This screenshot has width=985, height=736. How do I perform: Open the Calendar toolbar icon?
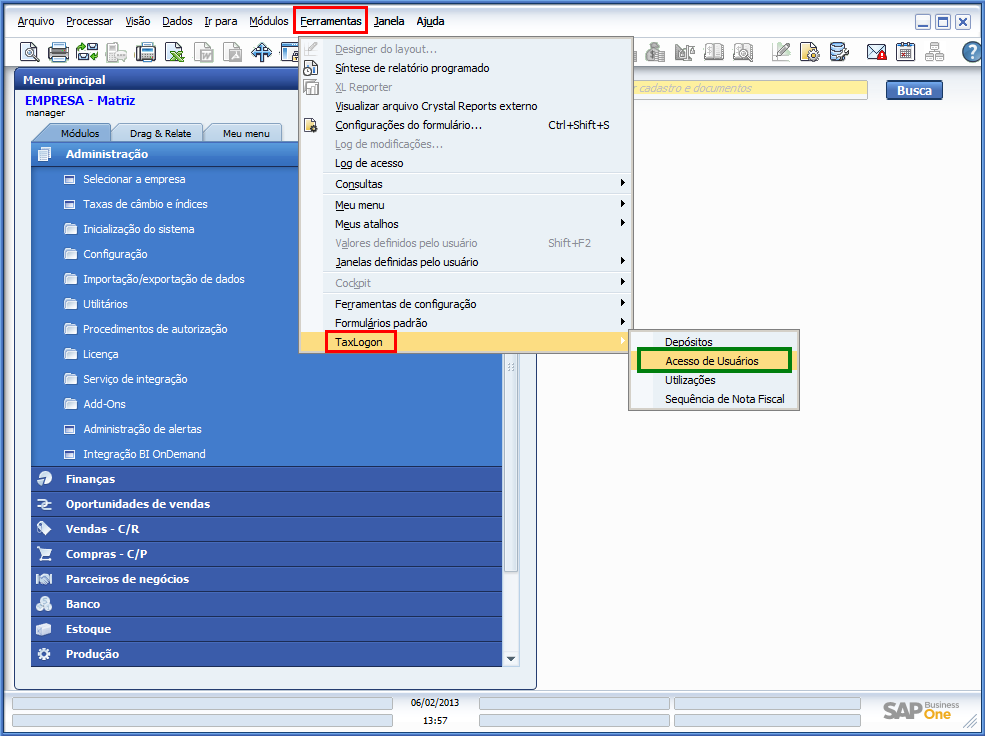pyautogui.click(x=905, y=52)
